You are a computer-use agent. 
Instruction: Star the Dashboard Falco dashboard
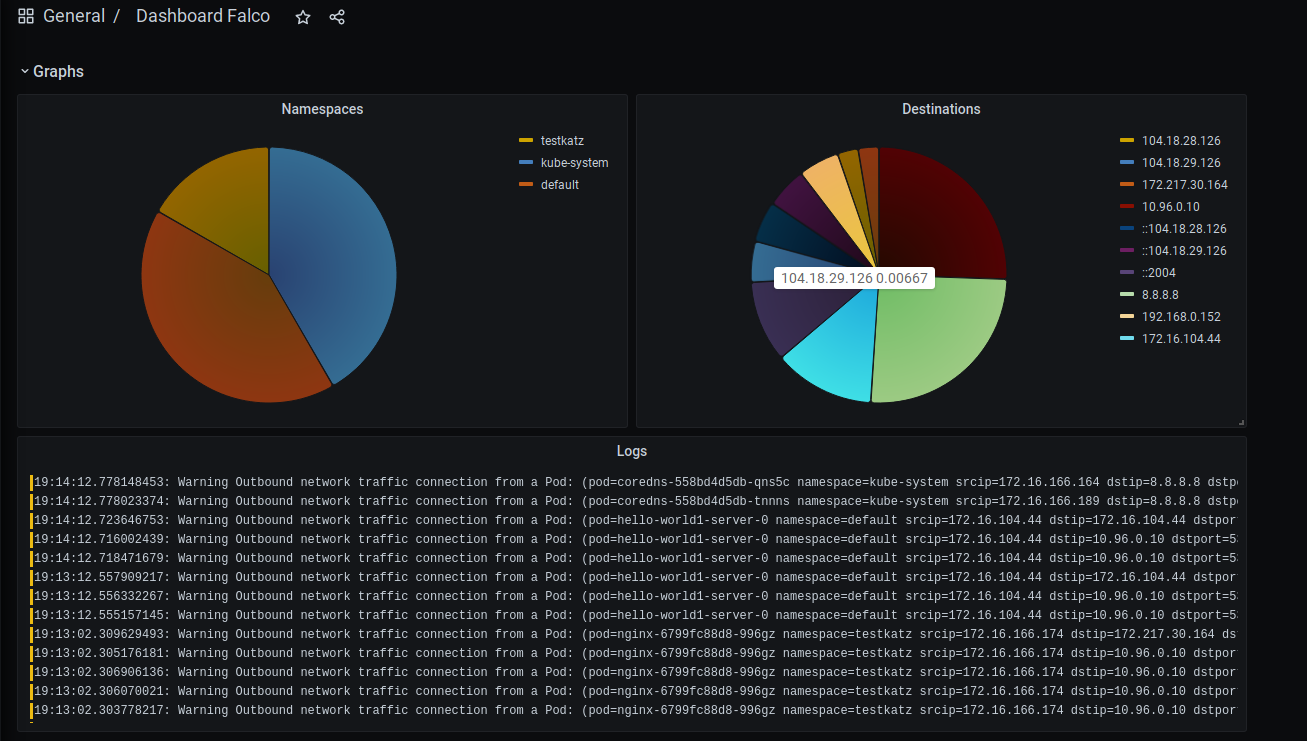pyautogui.click(x=303, y=17)
